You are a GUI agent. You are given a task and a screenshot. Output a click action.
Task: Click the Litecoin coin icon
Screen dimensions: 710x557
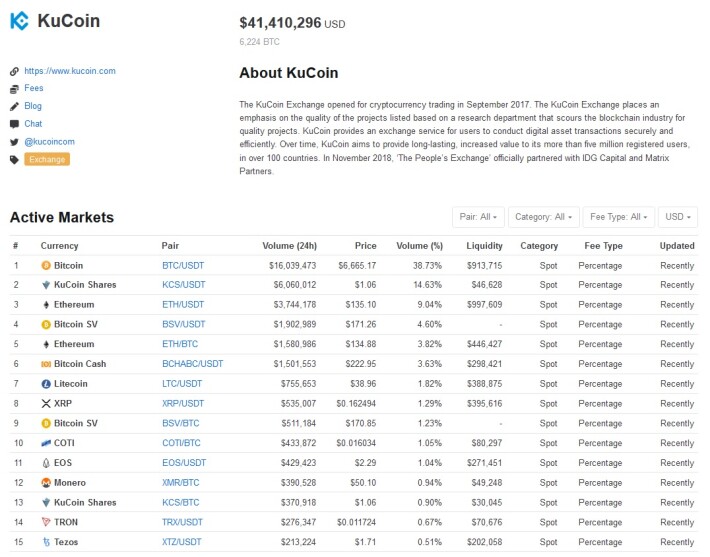coord(46,384)
